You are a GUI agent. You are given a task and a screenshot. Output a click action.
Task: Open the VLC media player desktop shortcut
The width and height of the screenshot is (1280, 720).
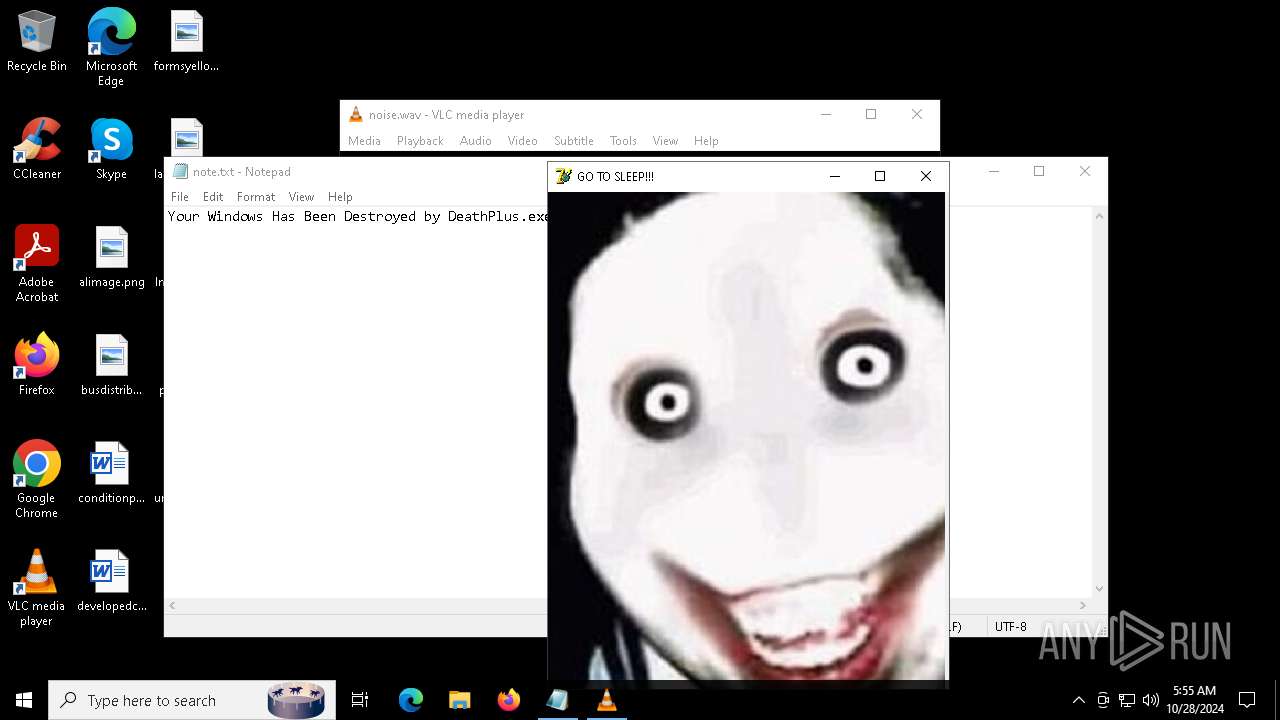(37, 588)
